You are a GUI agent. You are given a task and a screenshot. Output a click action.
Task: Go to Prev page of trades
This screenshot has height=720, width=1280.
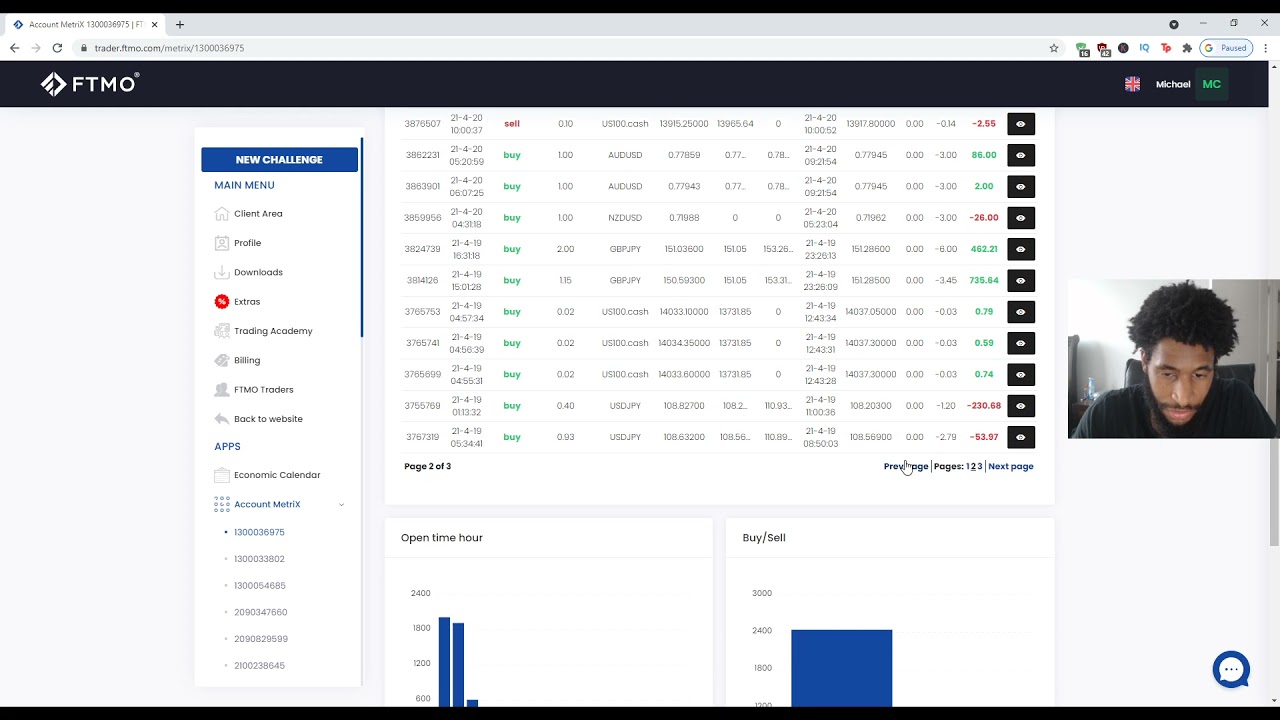coord(906,466)
